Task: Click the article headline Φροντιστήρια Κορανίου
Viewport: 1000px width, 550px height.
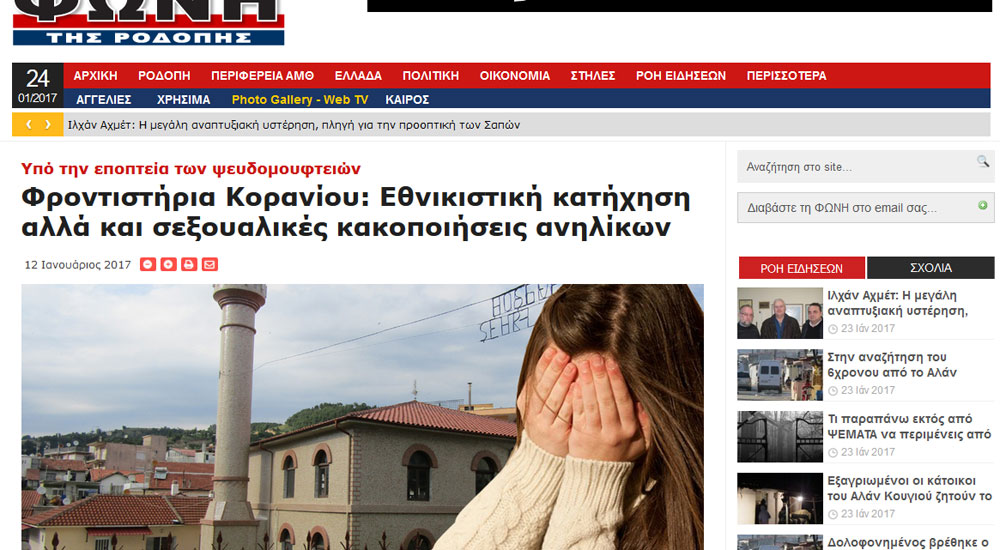Action: pyautogui.click(x=356, y=212)
